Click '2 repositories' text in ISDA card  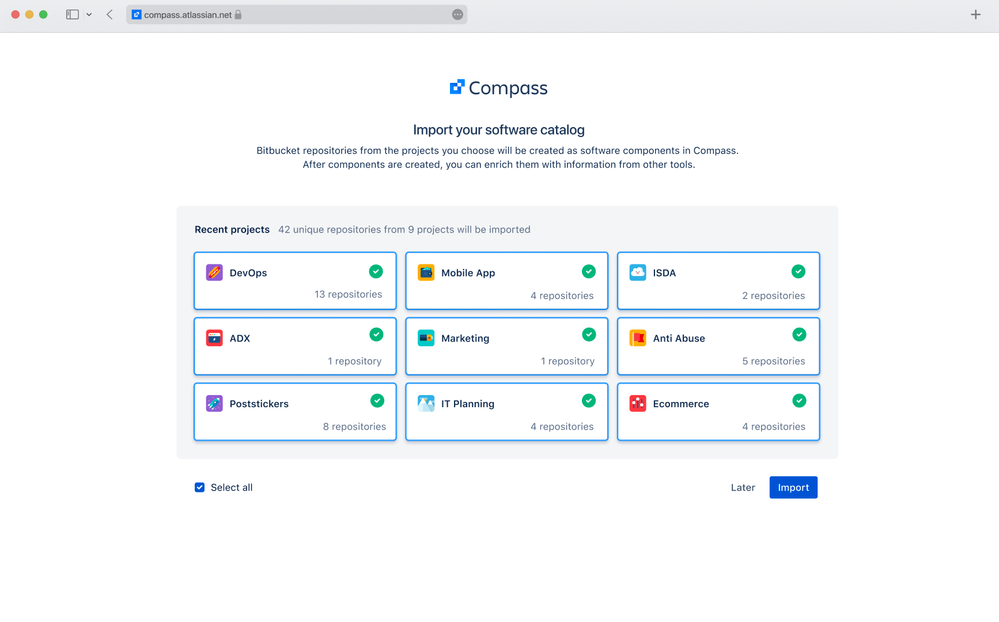coord(773,296)
